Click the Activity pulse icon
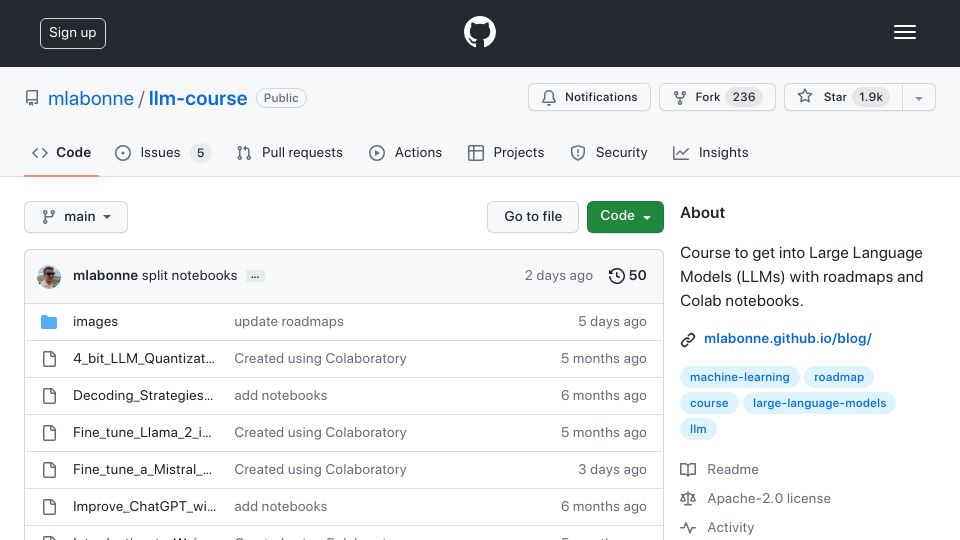This screenshot has width=960, height=540. 688,527
